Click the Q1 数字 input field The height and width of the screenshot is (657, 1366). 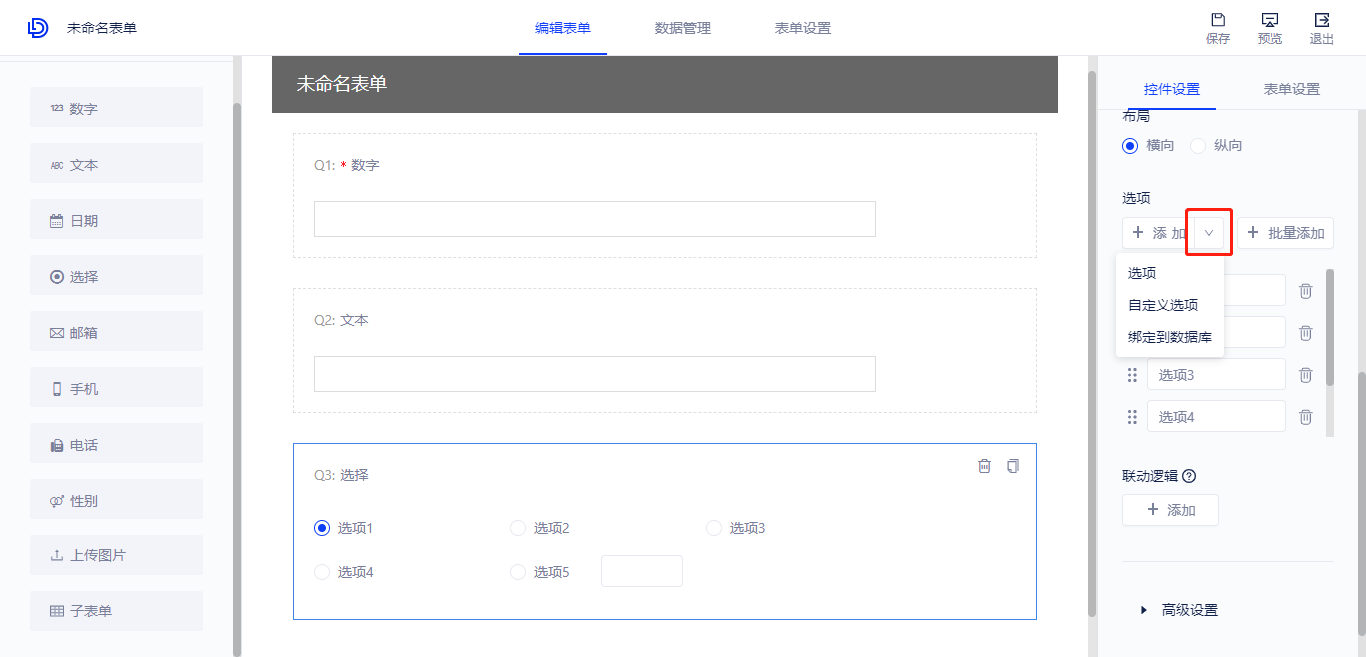pyautogui.click(x=594, y=219)
